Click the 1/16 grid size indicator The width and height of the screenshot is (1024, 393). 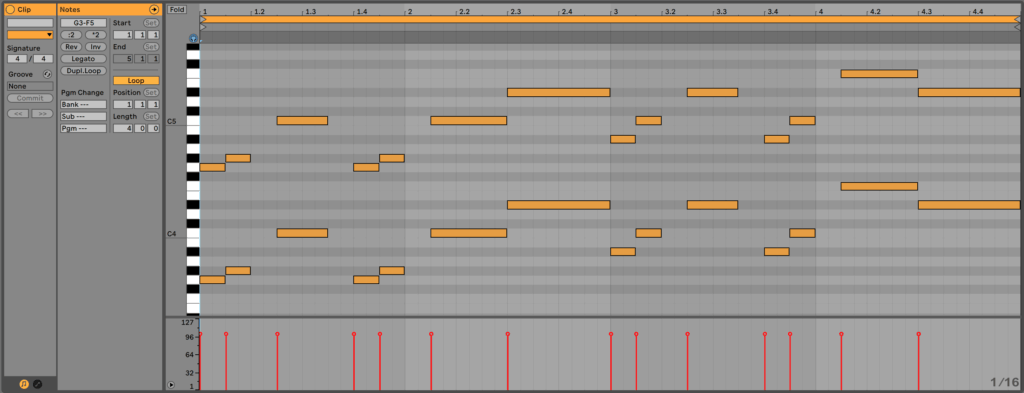pos(1004,382)
